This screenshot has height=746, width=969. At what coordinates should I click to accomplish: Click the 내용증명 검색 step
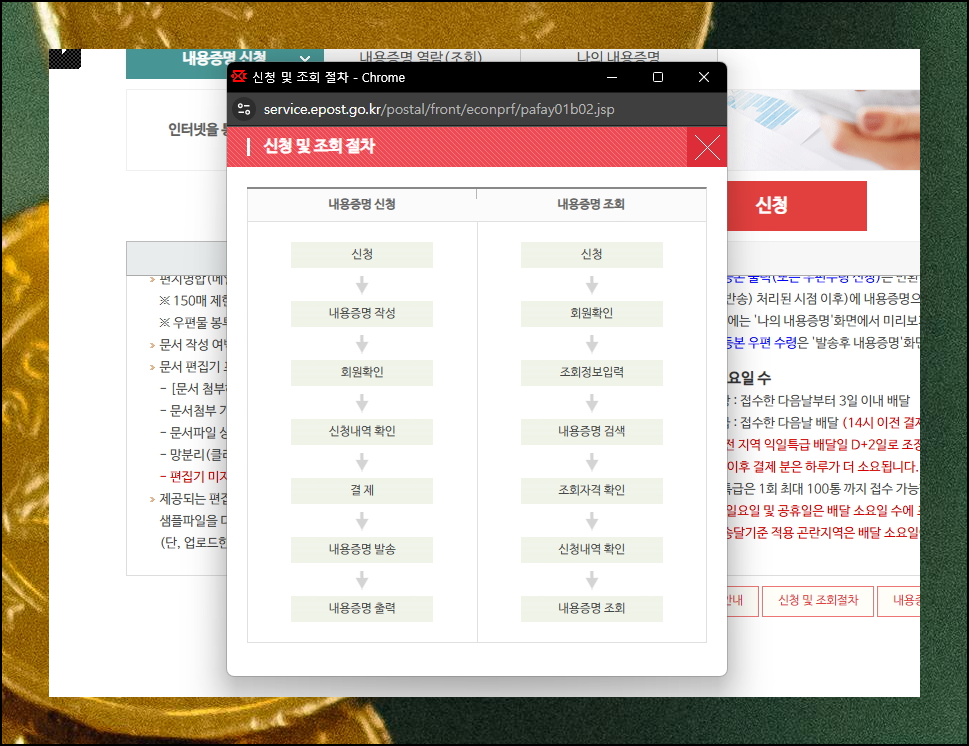[x=592, y=431]
